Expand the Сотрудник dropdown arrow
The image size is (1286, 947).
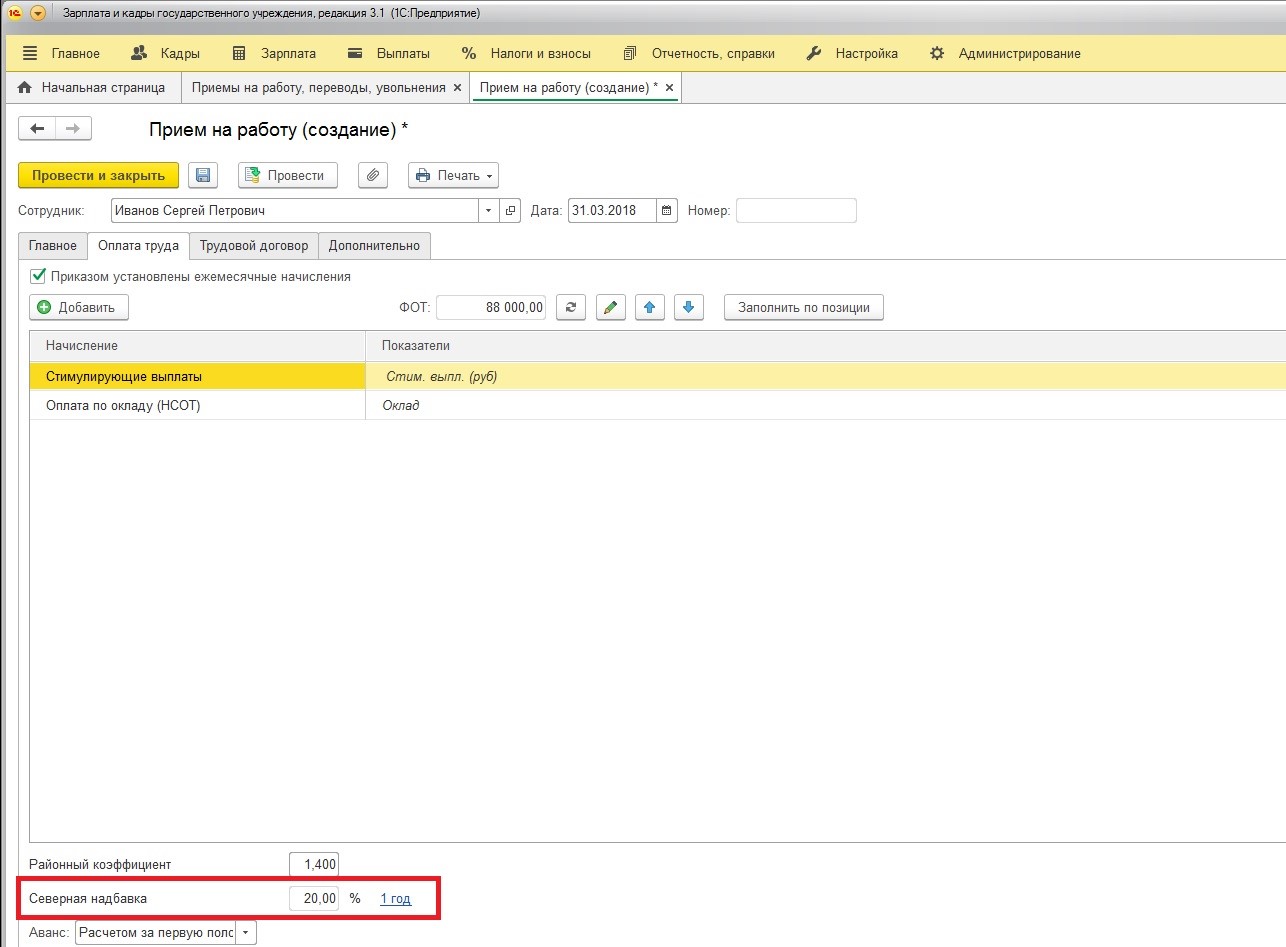pyautogui.click(x=488, y=211)
